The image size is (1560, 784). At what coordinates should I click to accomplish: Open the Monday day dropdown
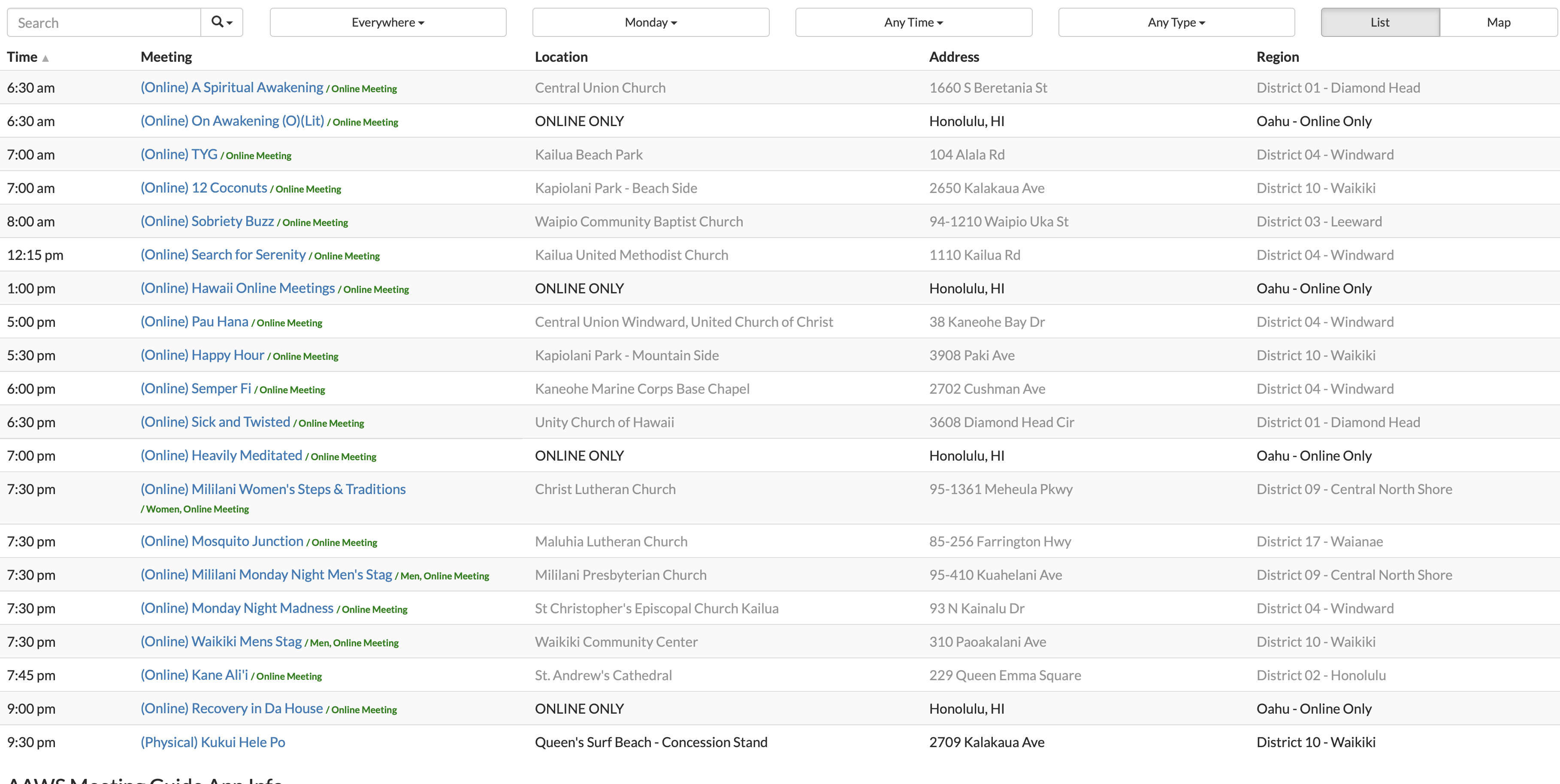650,22
